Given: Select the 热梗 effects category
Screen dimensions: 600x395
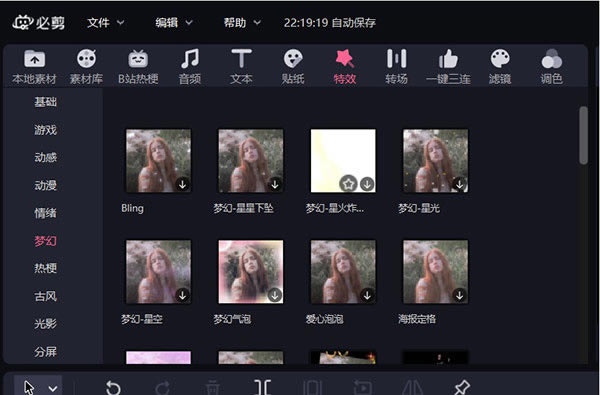Looking at the screenshot, I should (x=46, y=268).
